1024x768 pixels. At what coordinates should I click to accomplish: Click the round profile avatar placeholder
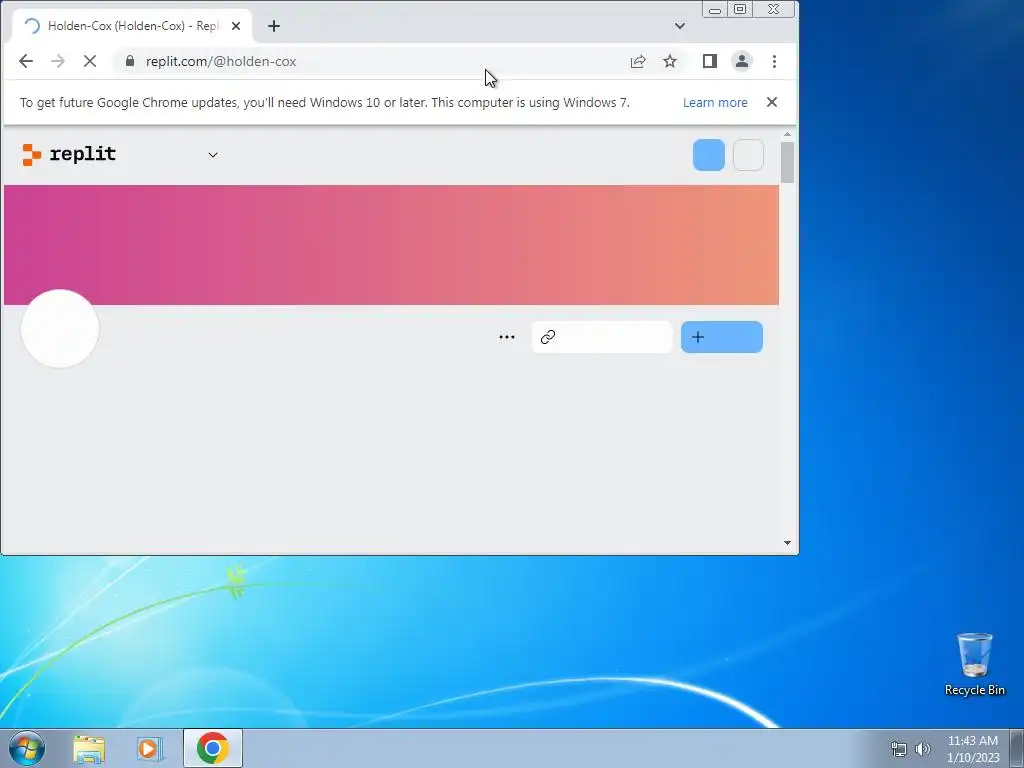[x=60, y=328]
